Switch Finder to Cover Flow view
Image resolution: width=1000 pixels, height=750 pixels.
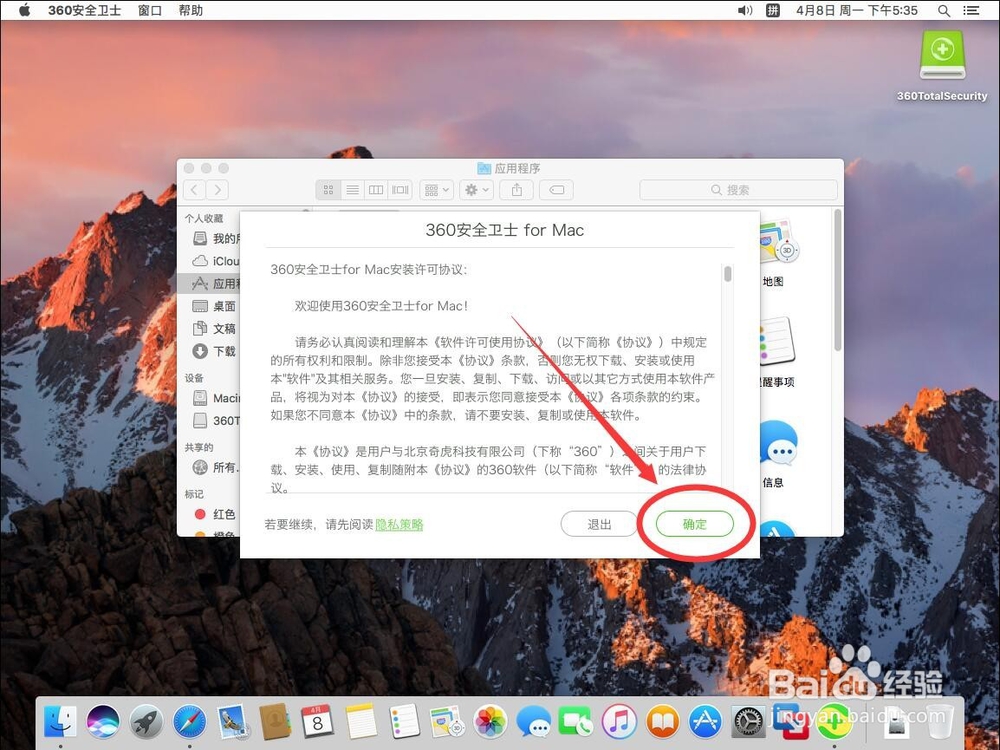400,189
